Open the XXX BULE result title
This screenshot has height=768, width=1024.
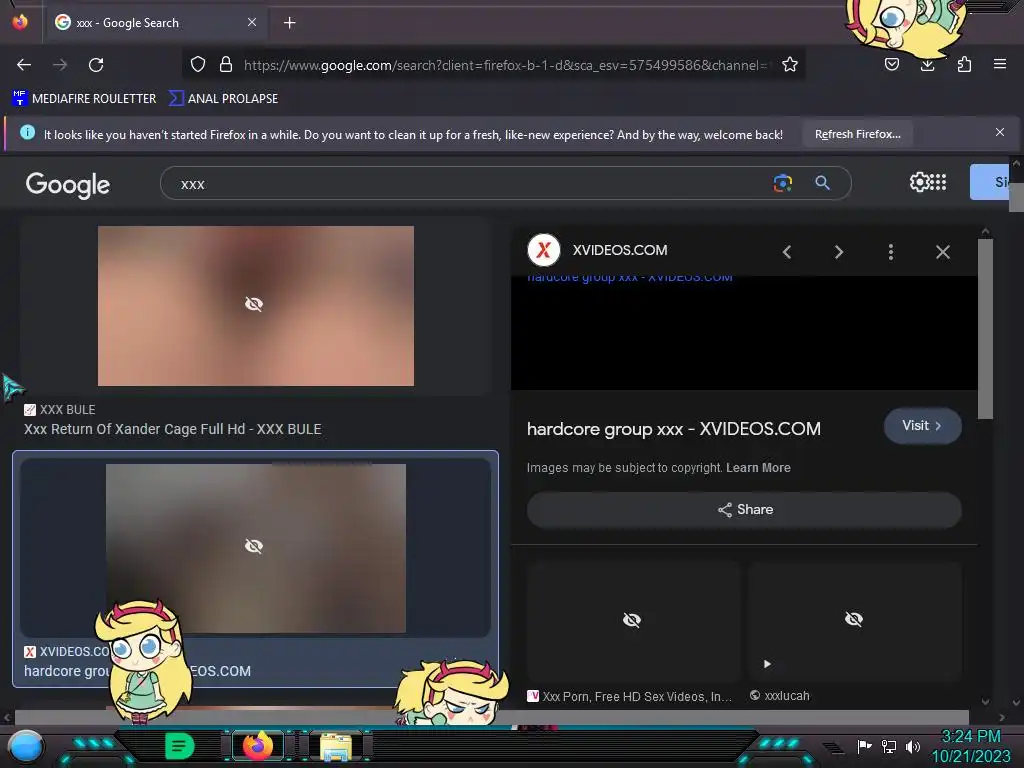coord(172,429)
